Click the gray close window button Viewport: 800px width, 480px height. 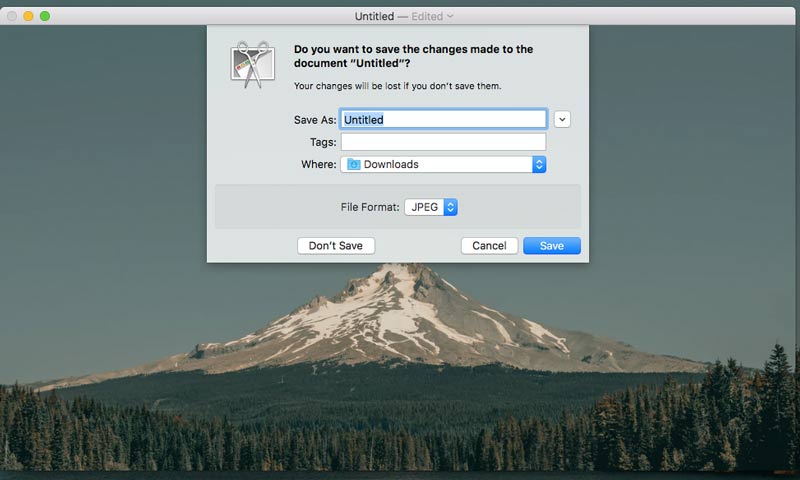[12, 16]
